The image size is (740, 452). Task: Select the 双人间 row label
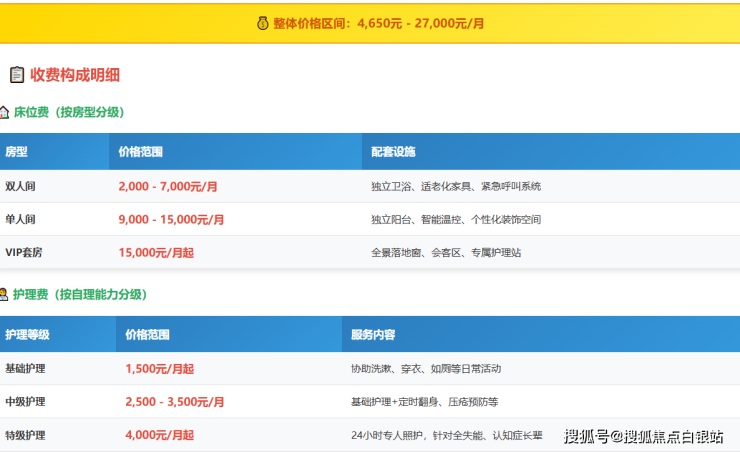(x=20, y=186)
